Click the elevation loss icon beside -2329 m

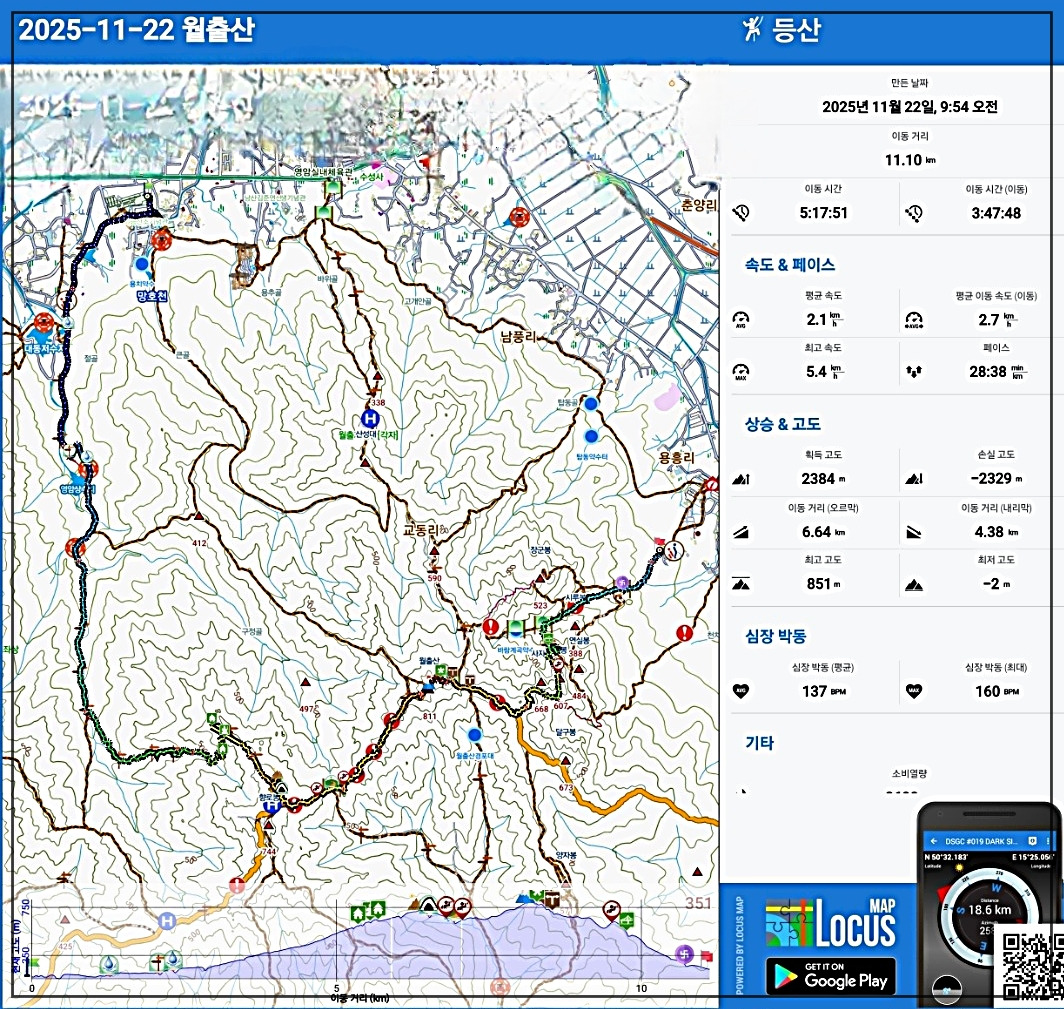coord(913,479)
